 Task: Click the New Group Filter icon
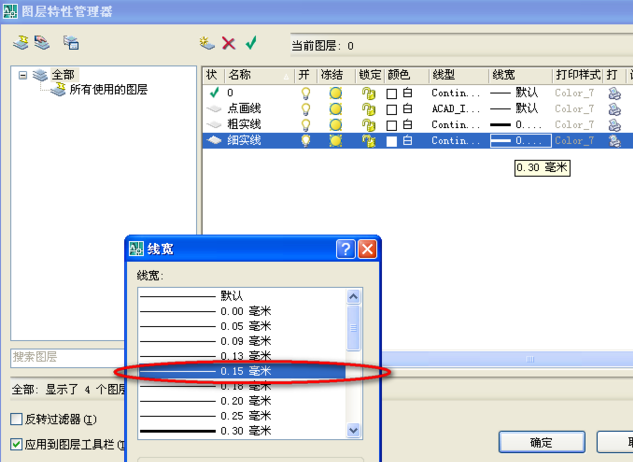pyautogui.click(x=42, y=43)
